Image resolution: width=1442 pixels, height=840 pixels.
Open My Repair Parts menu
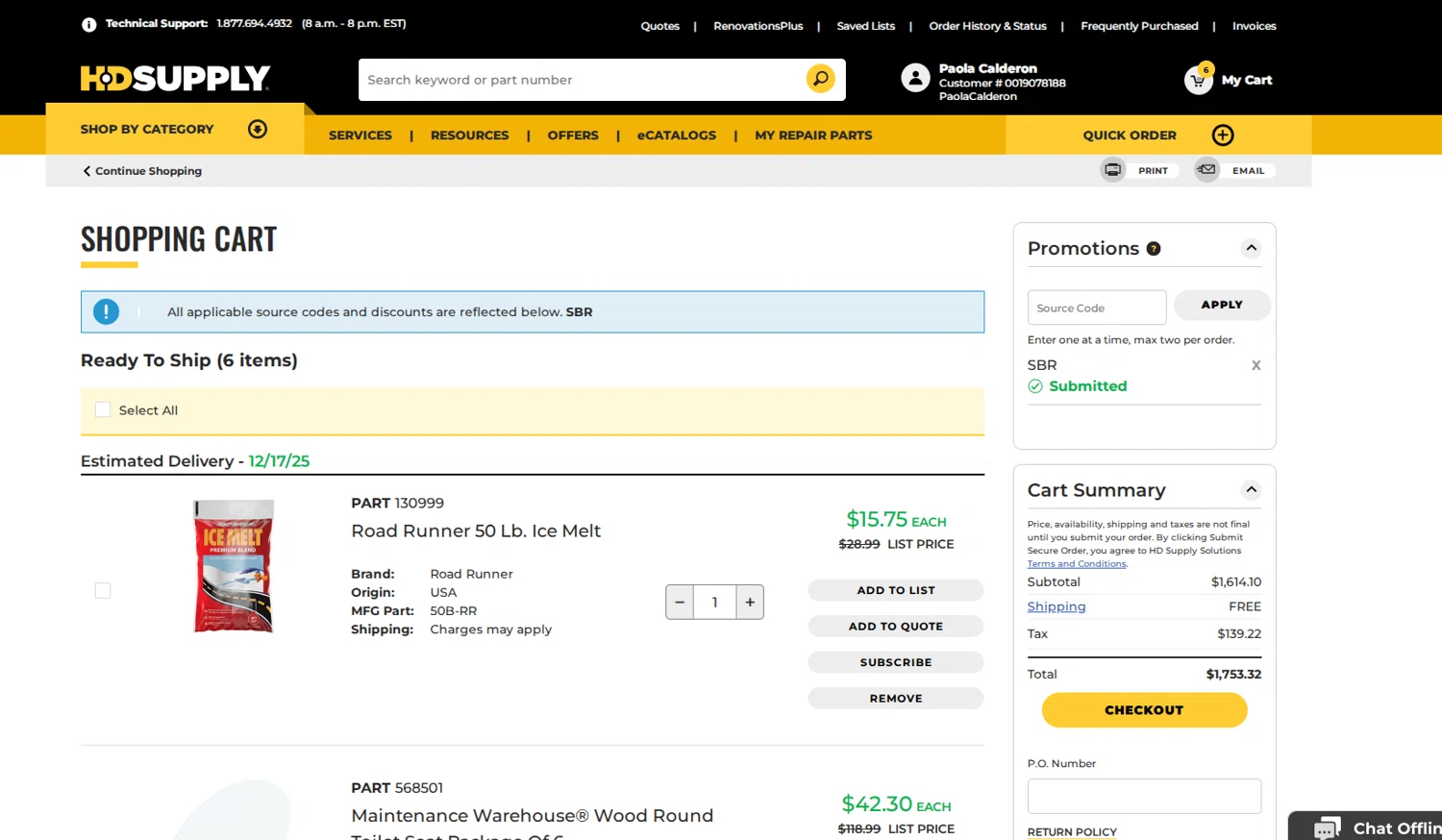point(813,136)
